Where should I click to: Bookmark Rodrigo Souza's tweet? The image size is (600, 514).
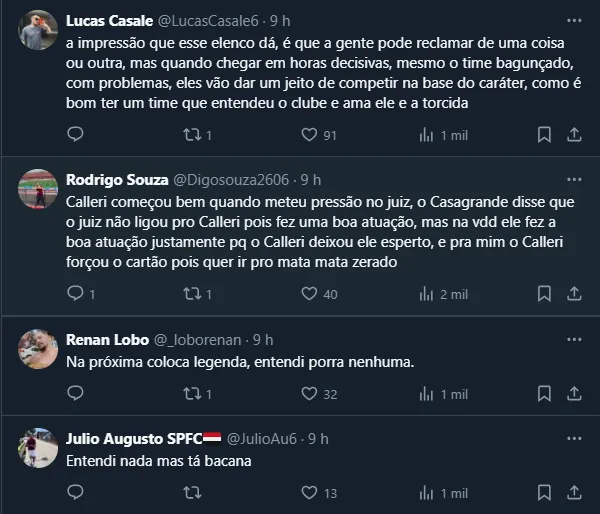coord(543,294)
